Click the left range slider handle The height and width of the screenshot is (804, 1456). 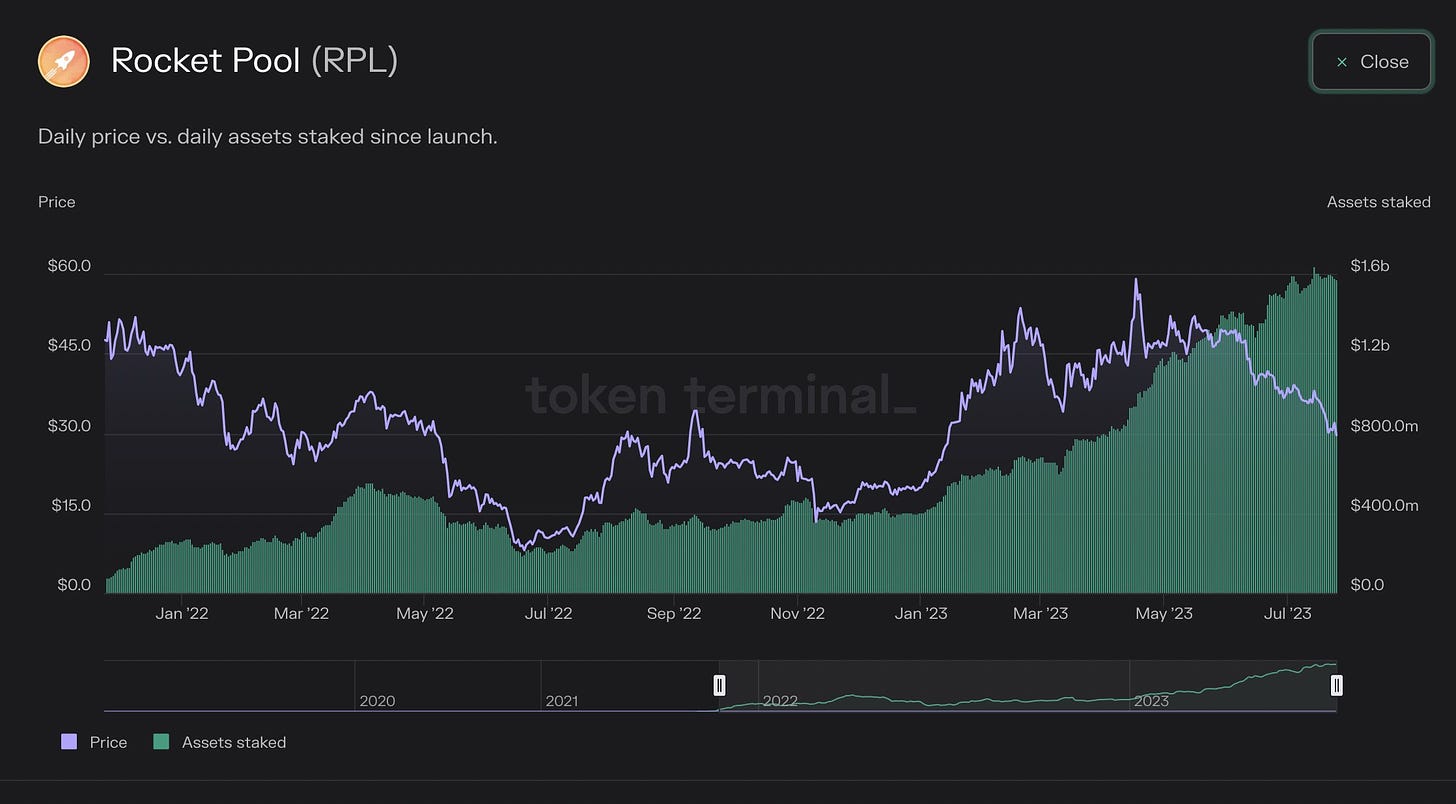[x=719, y=685]
